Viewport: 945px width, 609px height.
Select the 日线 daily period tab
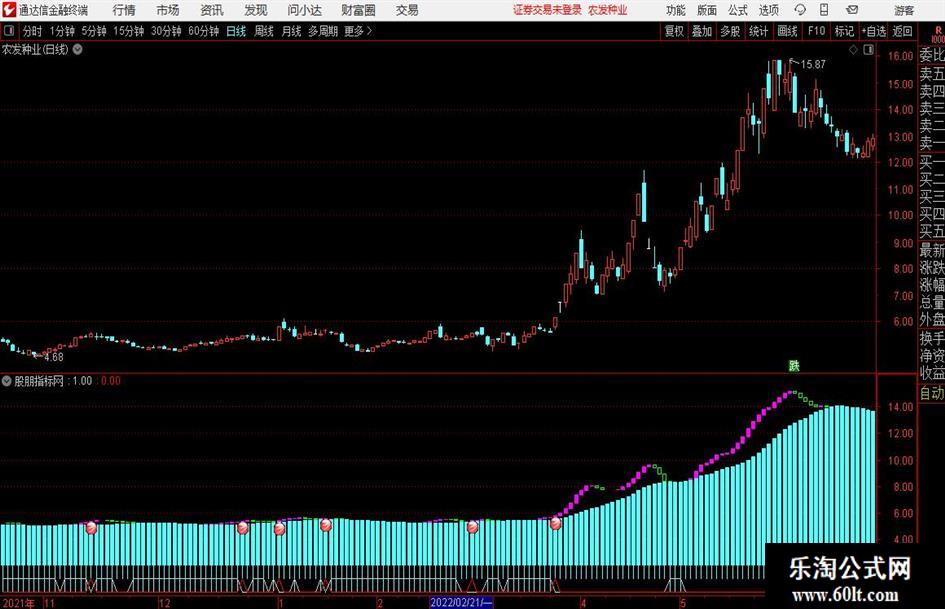pos(236,31)
